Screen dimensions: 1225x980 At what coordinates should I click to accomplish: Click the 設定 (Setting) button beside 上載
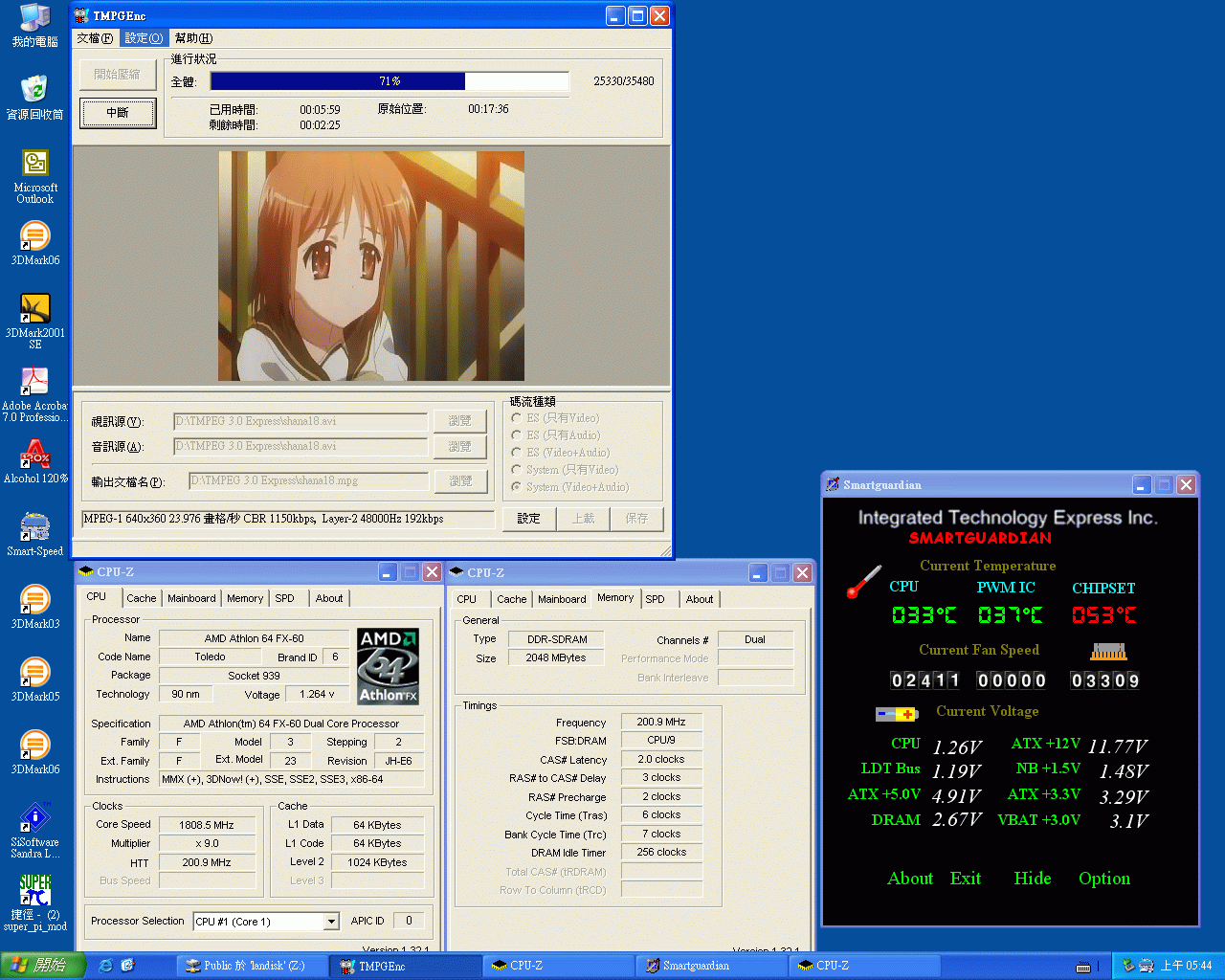coord(529,519)
